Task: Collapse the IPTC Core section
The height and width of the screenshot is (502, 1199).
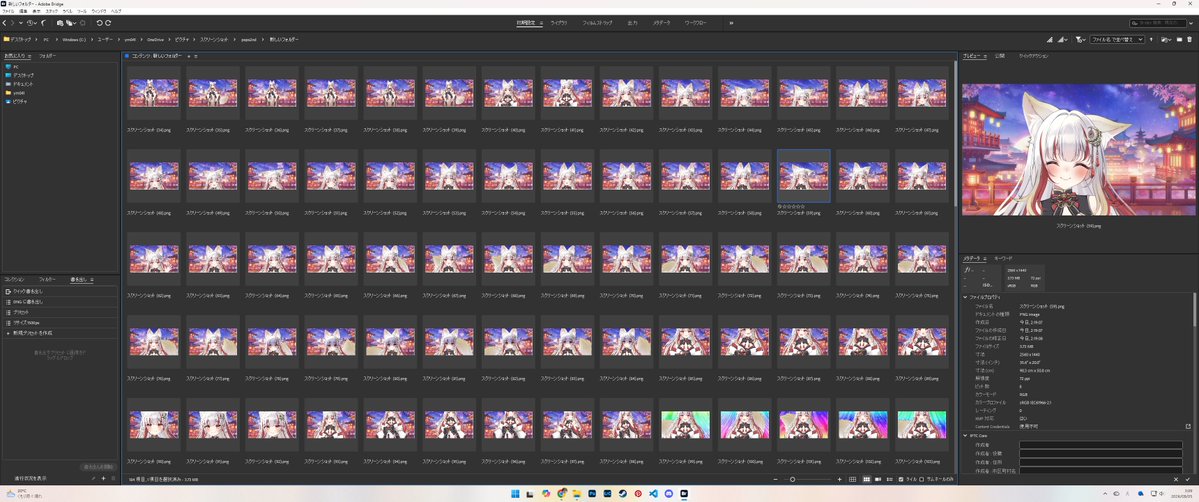Action: [x=965, y=435]
